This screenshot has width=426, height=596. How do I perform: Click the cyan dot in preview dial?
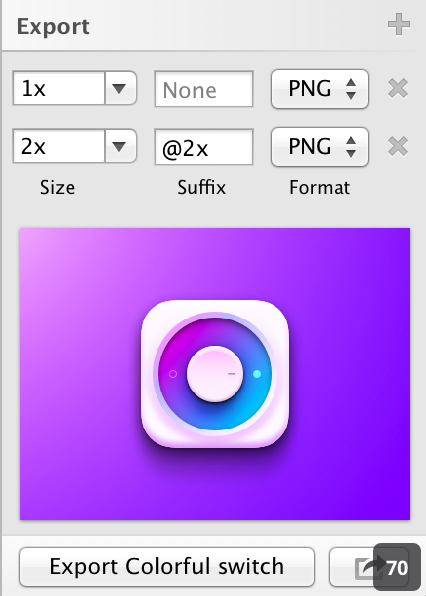pos(257,374)
